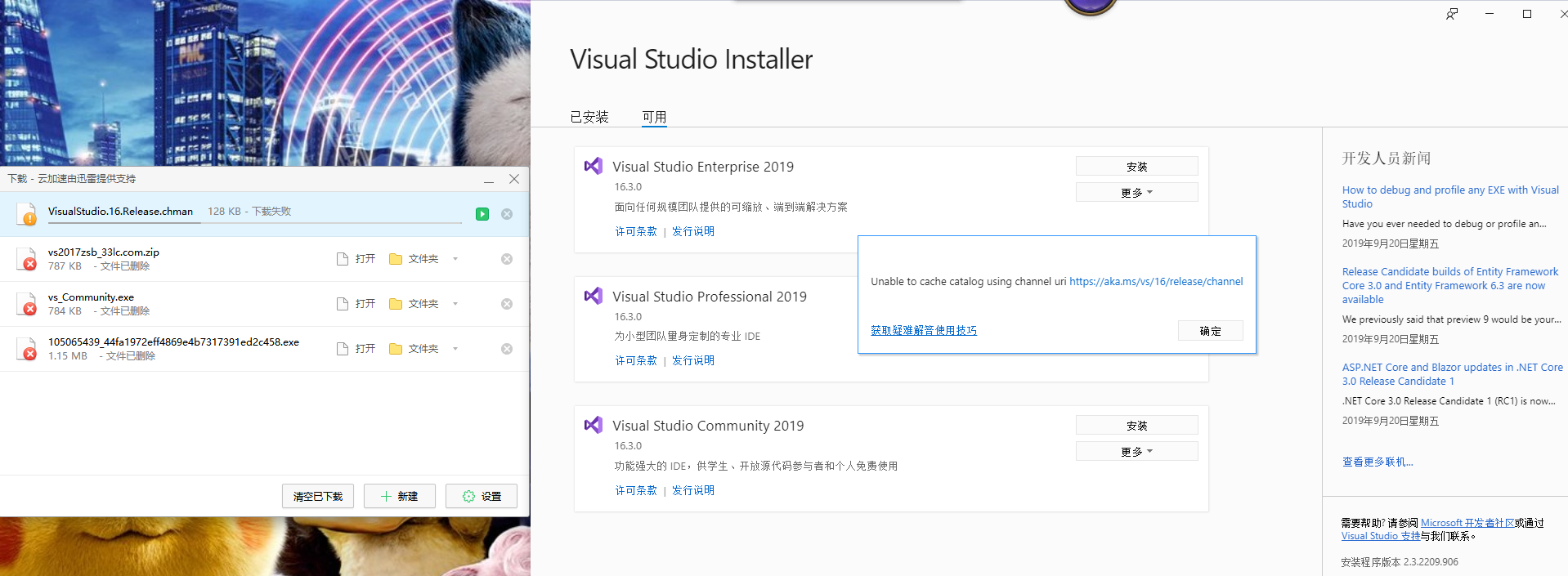
Task: Open the vs2017zsb_33lc.com.zip file
Action: coord(356,259)
